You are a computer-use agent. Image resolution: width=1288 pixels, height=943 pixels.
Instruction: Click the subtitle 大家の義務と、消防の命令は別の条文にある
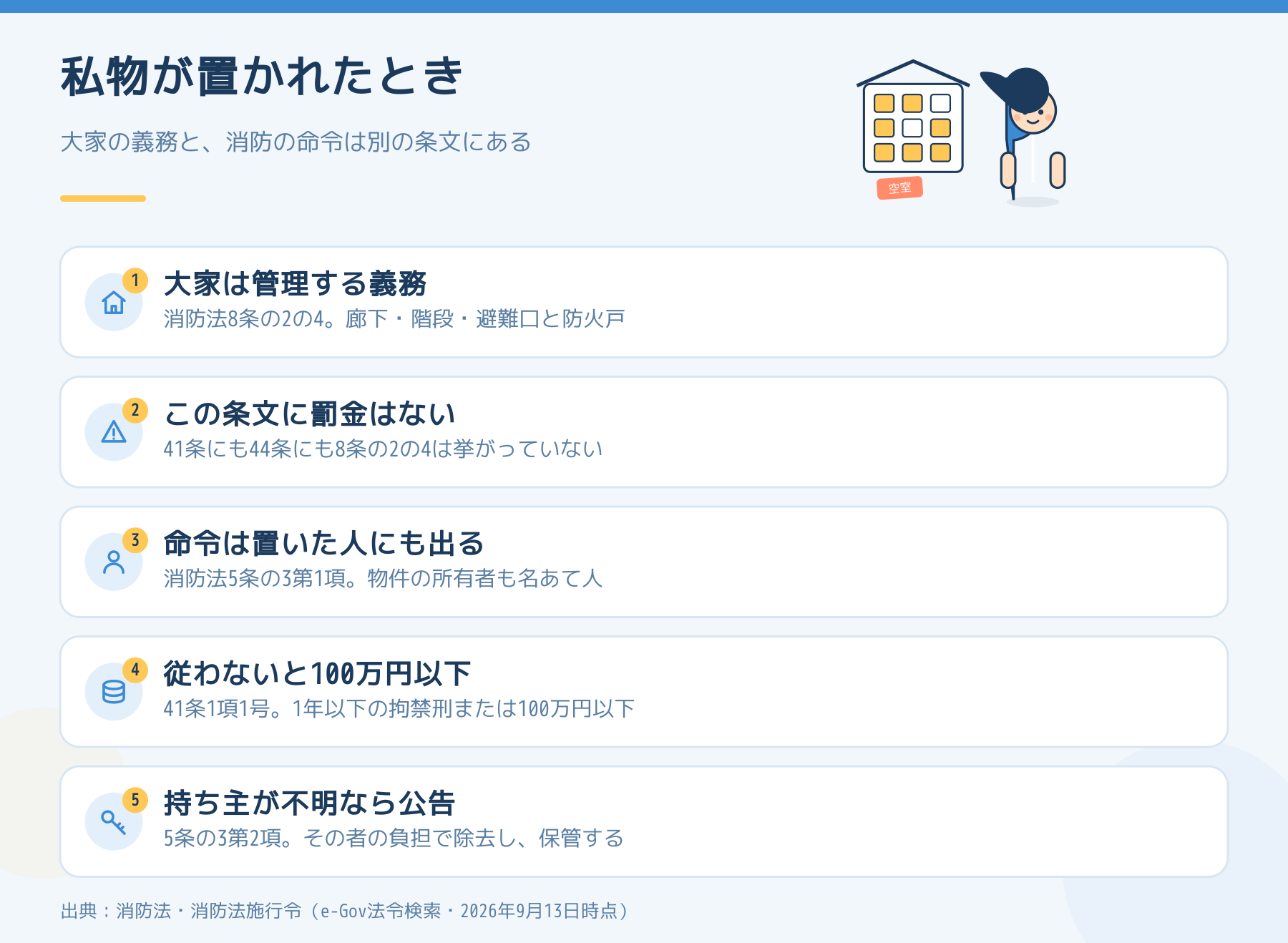click(296, 142)
